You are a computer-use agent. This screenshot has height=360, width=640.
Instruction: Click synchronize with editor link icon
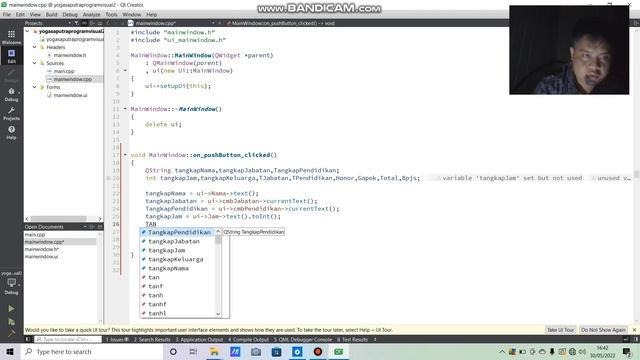coord(84,23)
